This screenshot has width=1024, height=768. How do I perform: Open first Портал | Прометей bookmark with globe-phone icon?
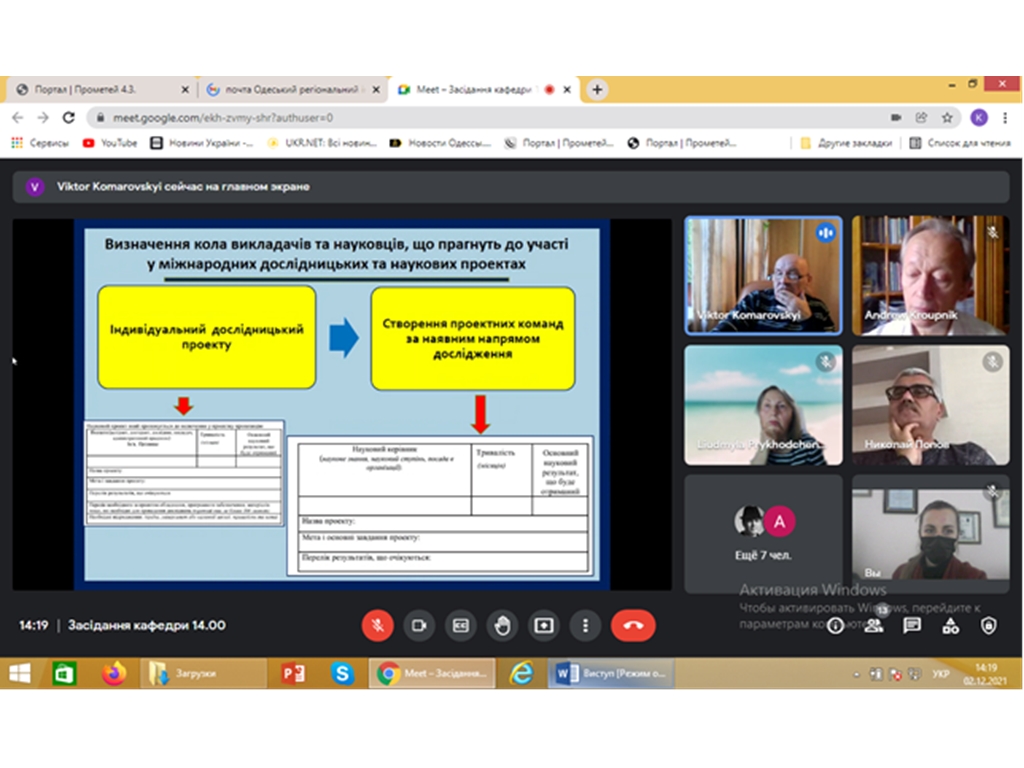coord(559,143)
